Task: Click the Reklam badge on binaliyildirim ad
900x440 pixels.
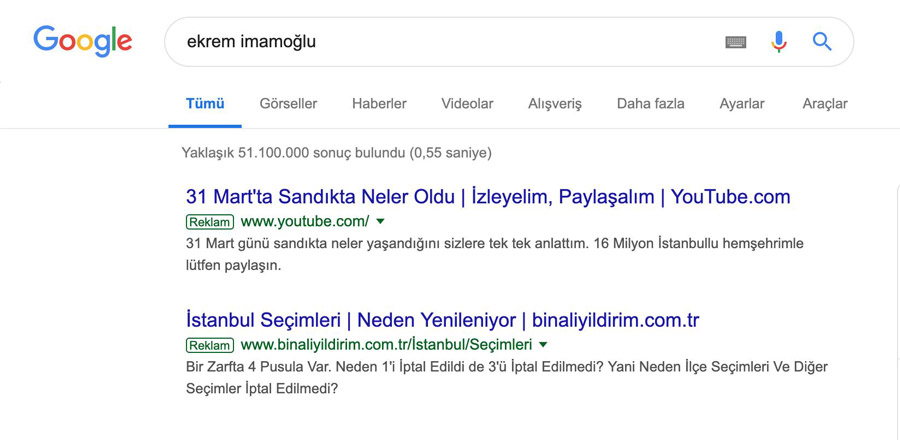Action: [210, 345]
